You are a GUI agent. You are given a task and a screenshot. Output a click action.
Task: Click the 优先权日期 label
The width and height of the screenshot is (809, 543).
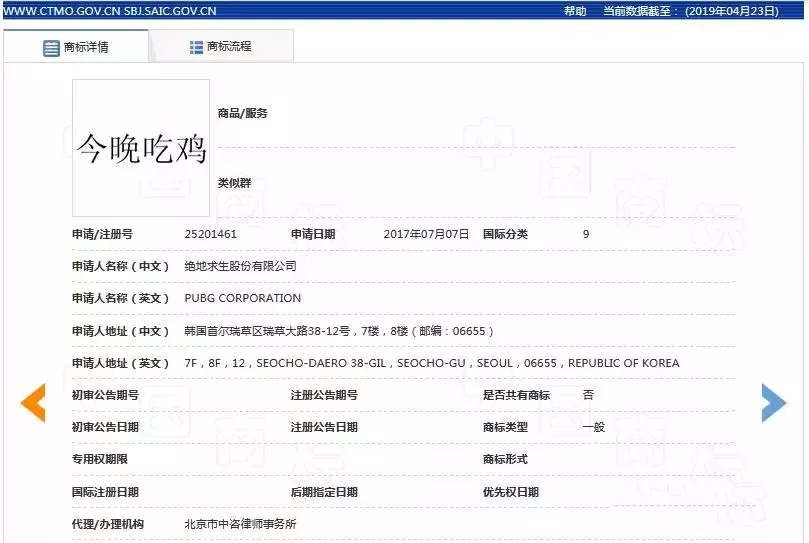[x=511, y=492]
